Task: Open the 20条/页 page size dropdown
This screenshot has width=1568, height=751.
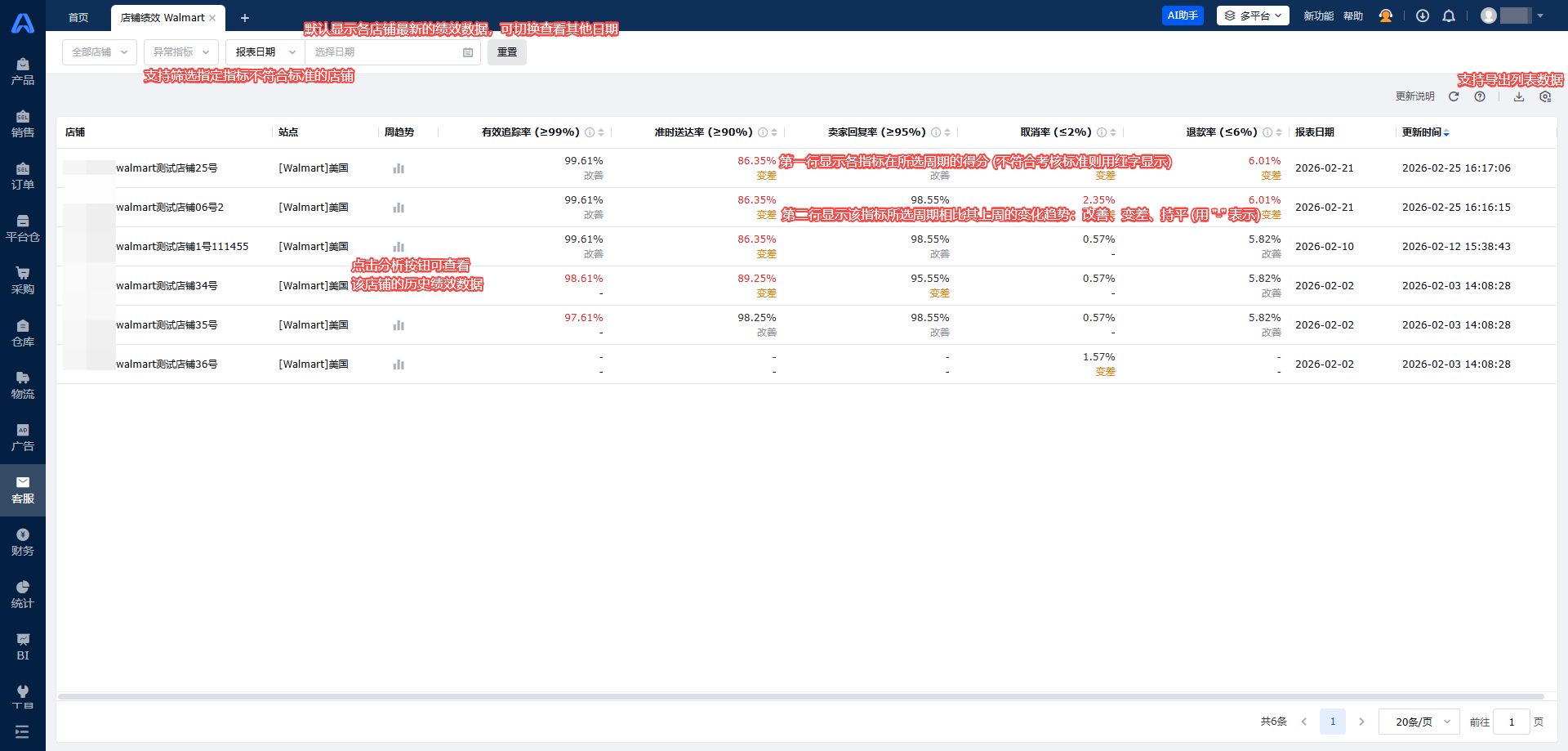Action: pos(1419,722)
